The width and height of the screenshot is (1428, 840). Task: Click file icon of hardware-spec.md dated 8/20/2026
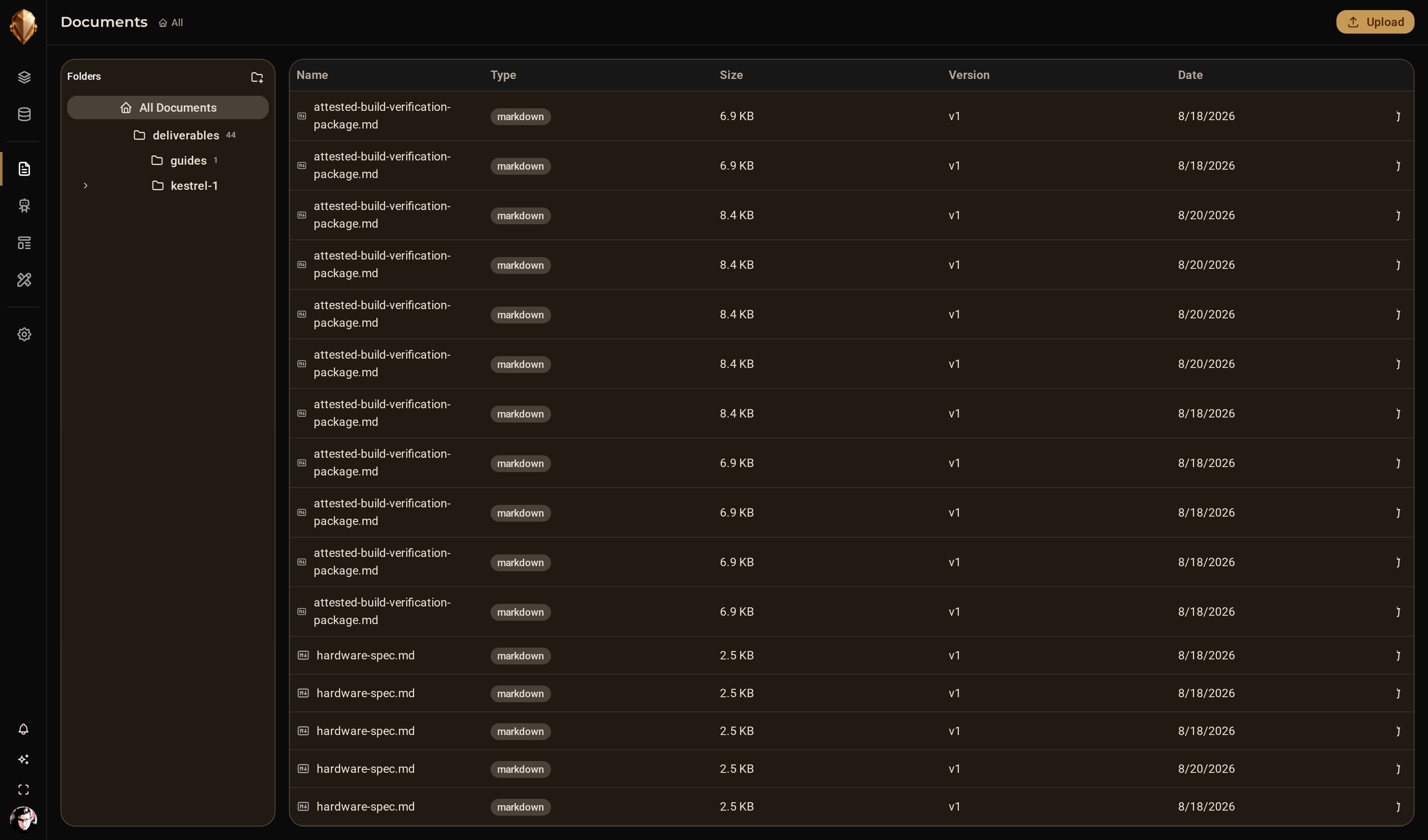tap(303, 769)
